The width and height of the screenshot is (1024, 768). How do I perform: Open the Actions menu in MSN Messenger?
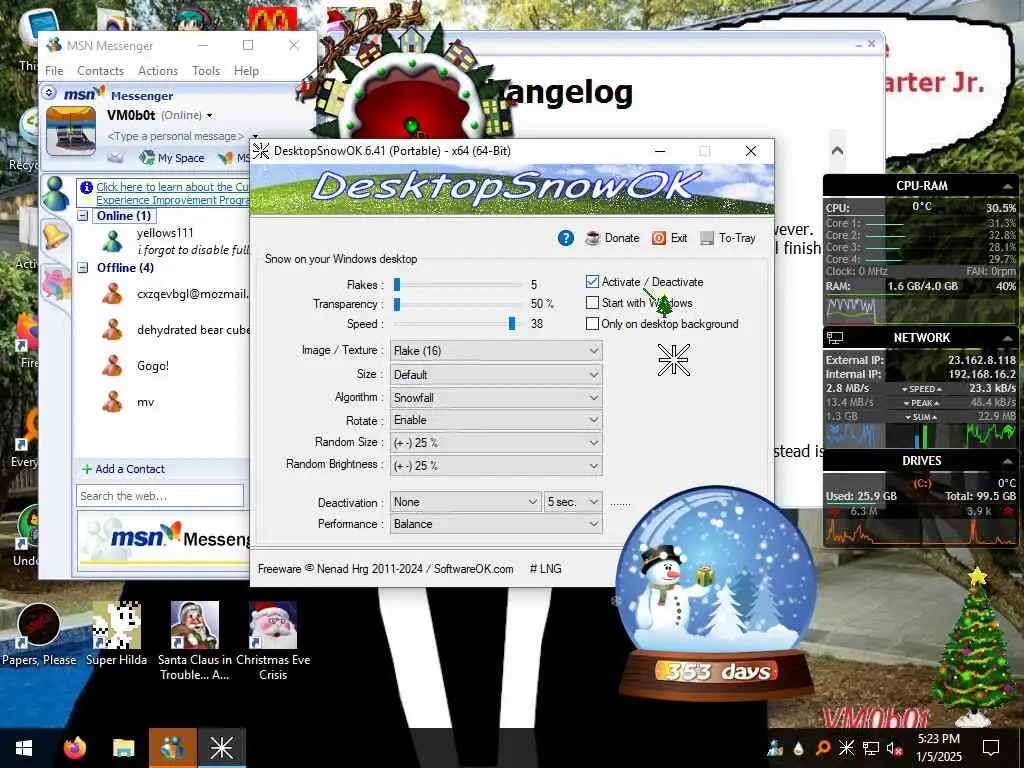click(157, 71)
